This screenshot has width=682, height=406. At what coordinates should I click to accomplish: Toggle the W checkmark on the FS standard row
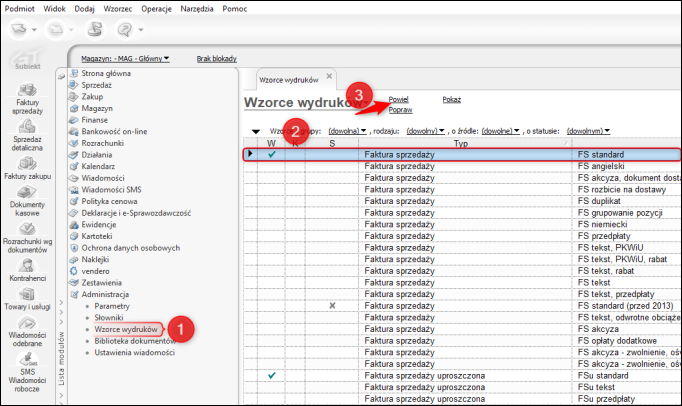click(x=271, y=155)
